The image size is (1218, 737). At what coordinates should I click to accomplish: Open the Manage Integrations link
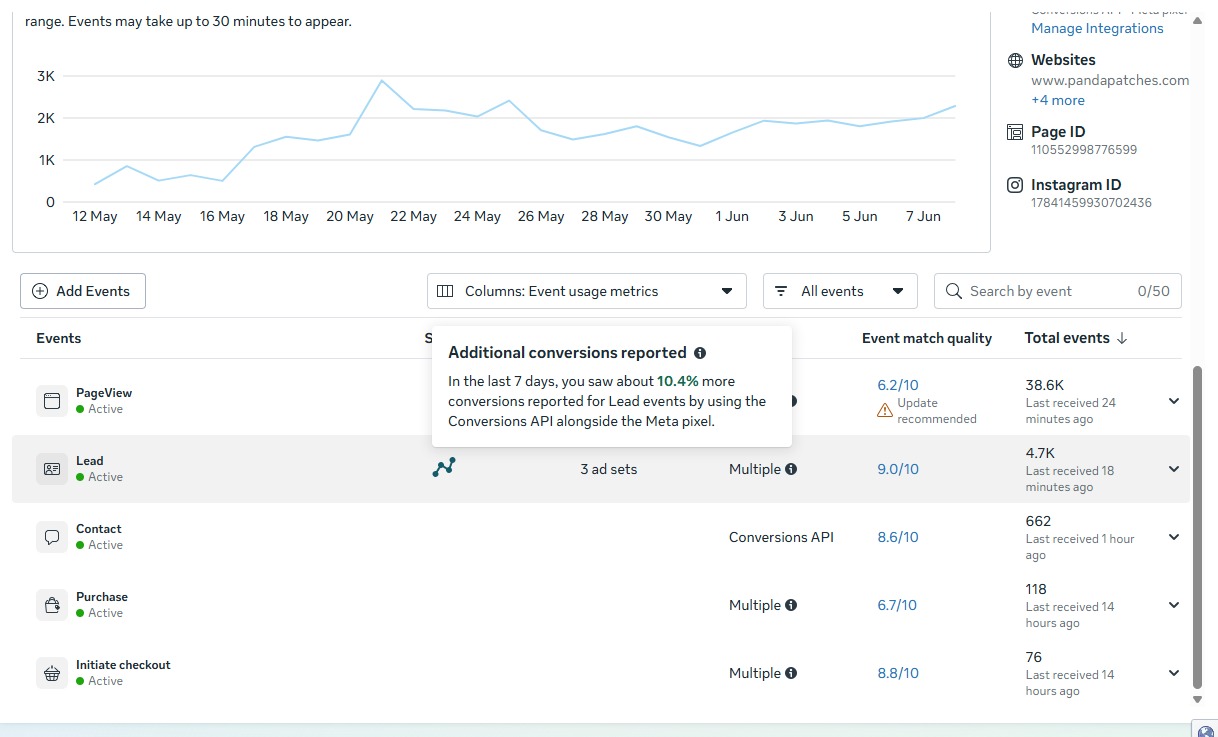(1097, 28)
